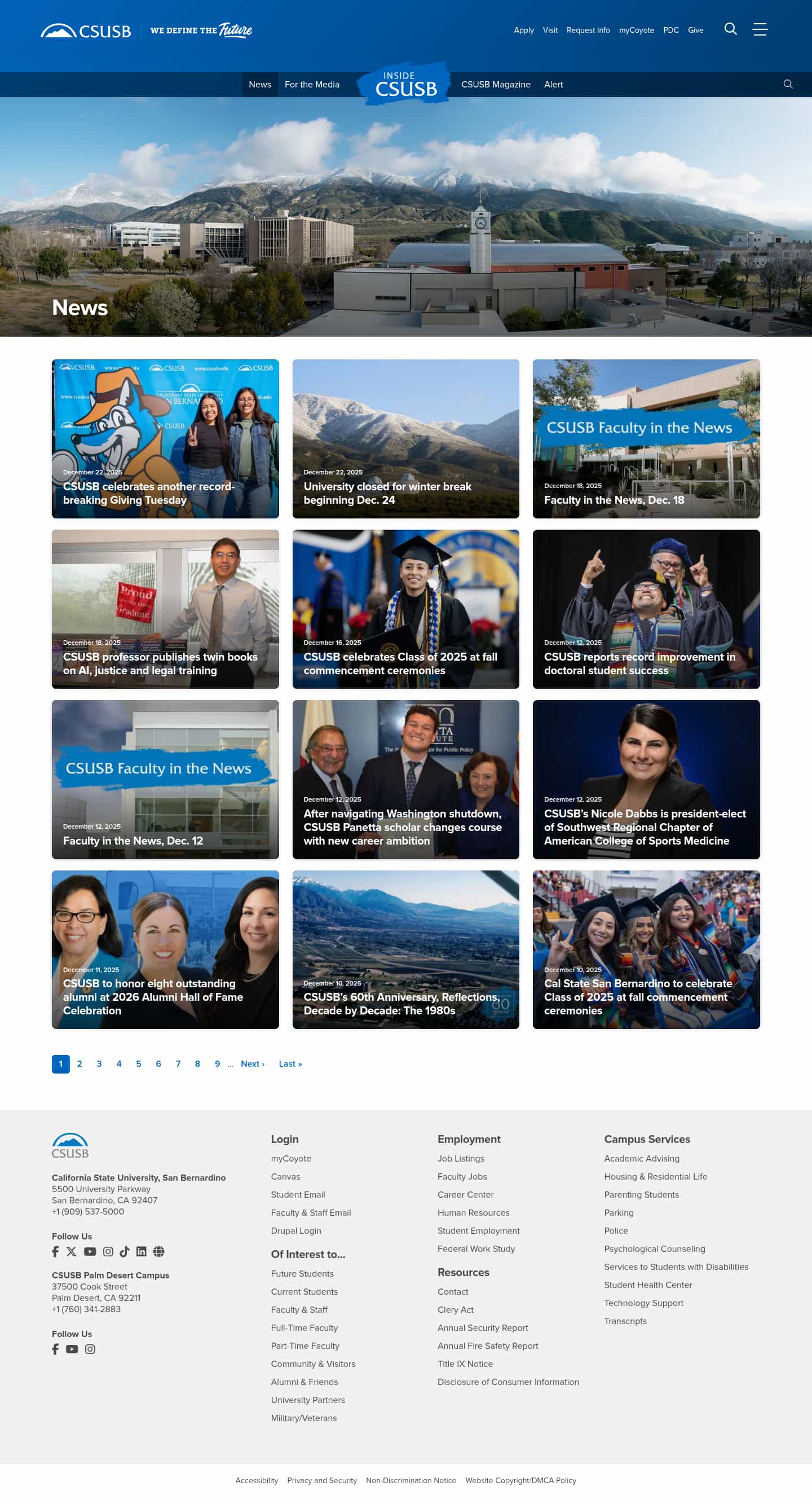Open the X (Twitter) social icon
This screenshot has height=1504, width=812.
click(71, 1251)
